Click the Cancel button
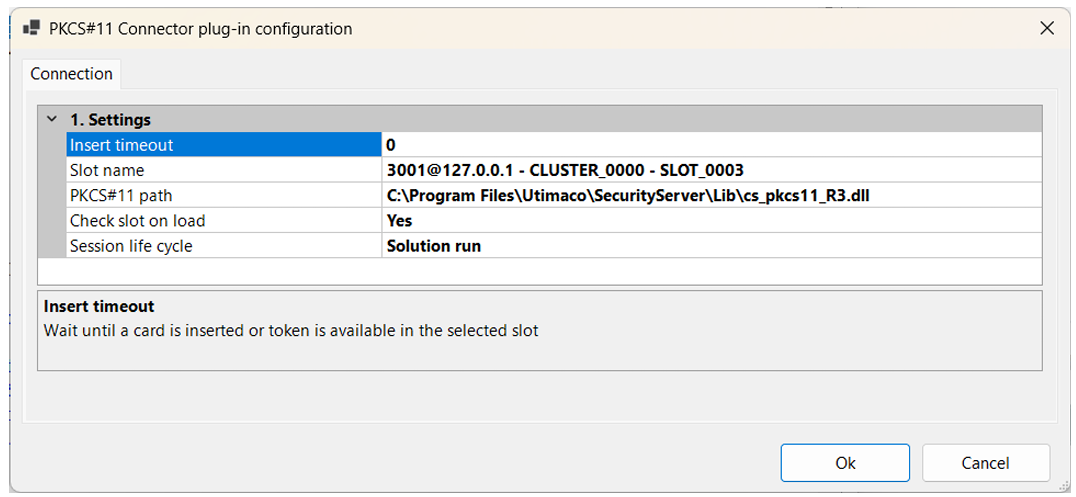The image size is (1076, 497). pyautogui.click(x=985, y=463)
